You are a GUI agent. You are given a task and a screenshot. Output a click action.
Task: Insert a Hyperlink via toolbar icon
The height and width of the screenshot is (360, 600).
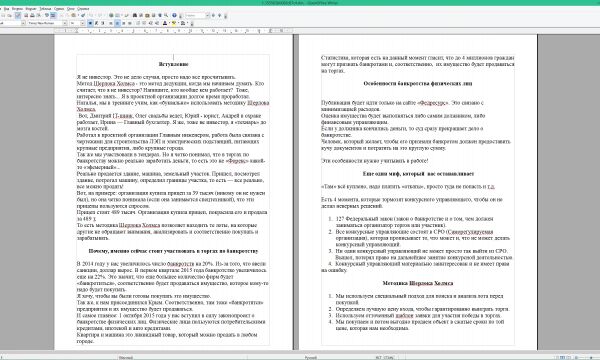111,15
